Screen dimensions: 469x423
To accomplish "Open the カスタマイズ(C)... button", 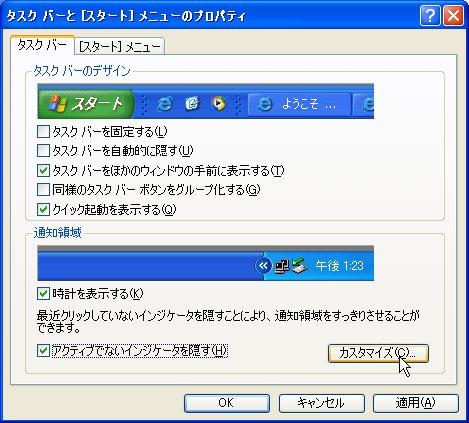I will [378, 353].
